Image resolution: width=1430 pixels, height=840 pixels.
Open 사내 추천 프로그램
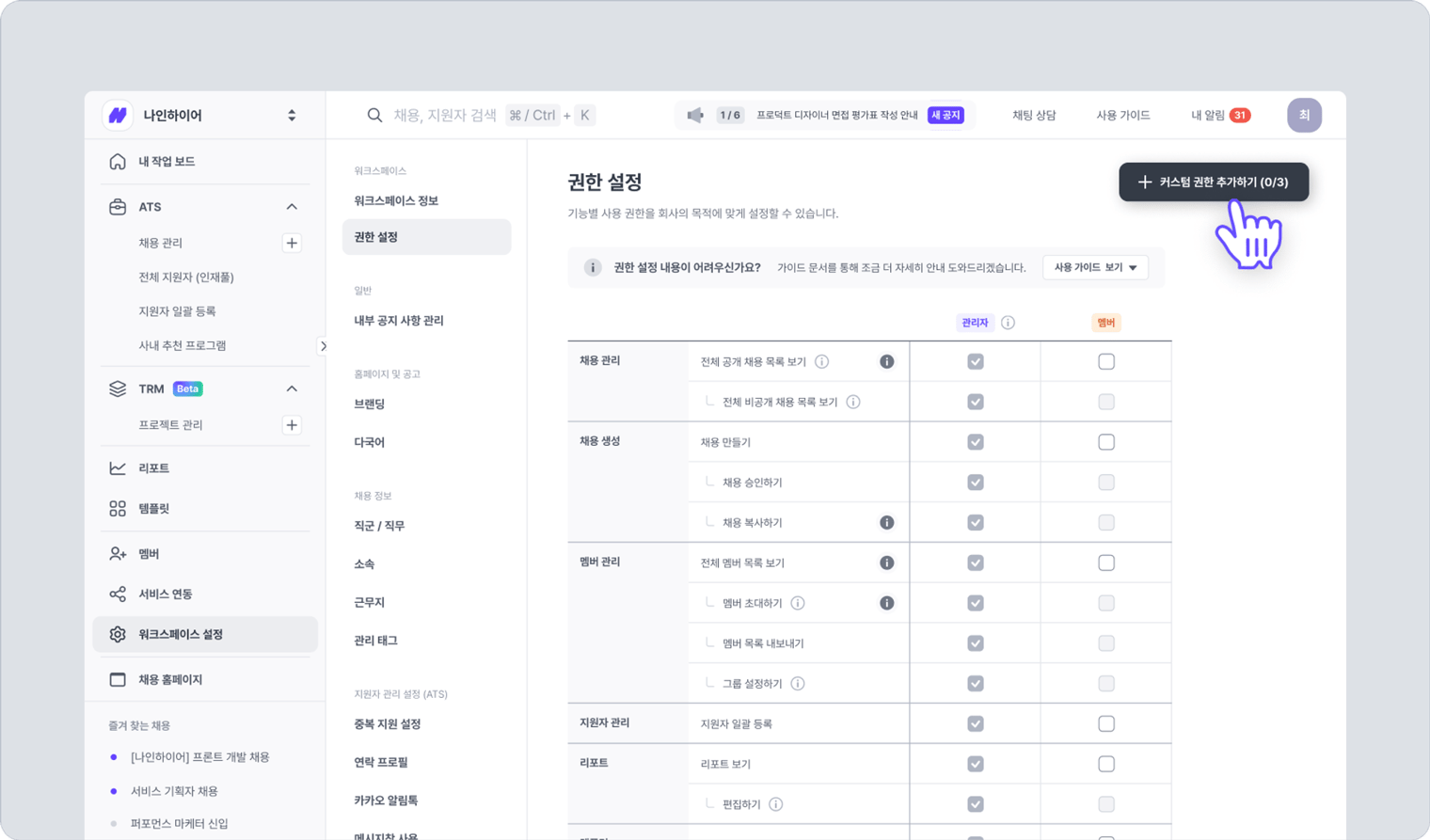coord(183,345)
